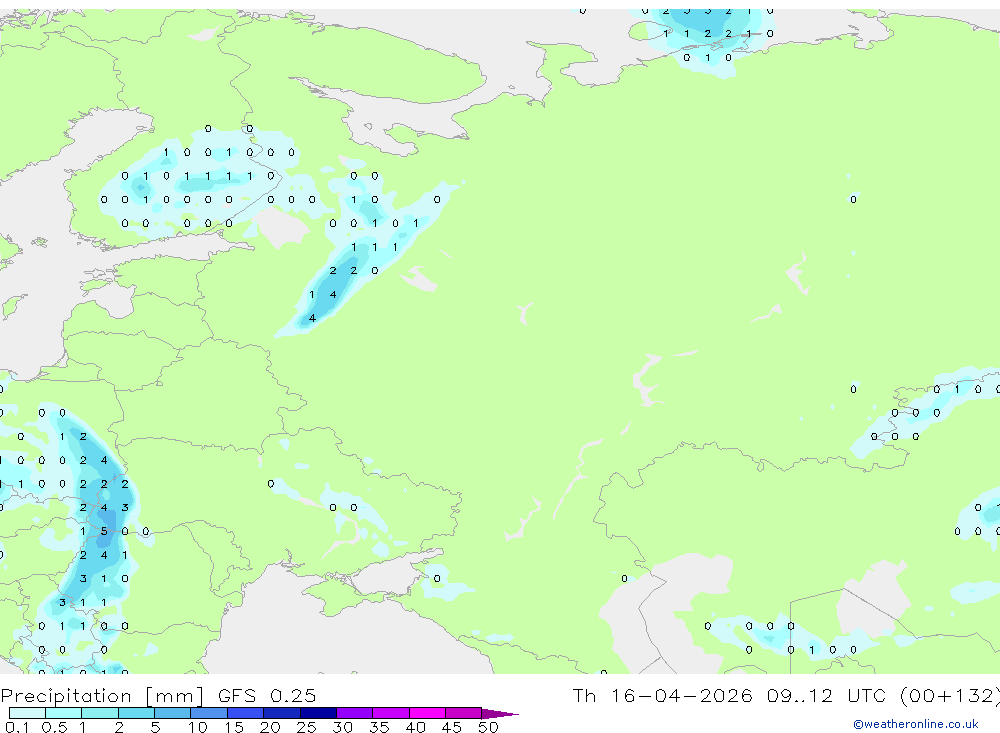Select the 45–50 mm legend color swatch
Viewport: 1000px width, 733px height.
(x=464, y=713)
